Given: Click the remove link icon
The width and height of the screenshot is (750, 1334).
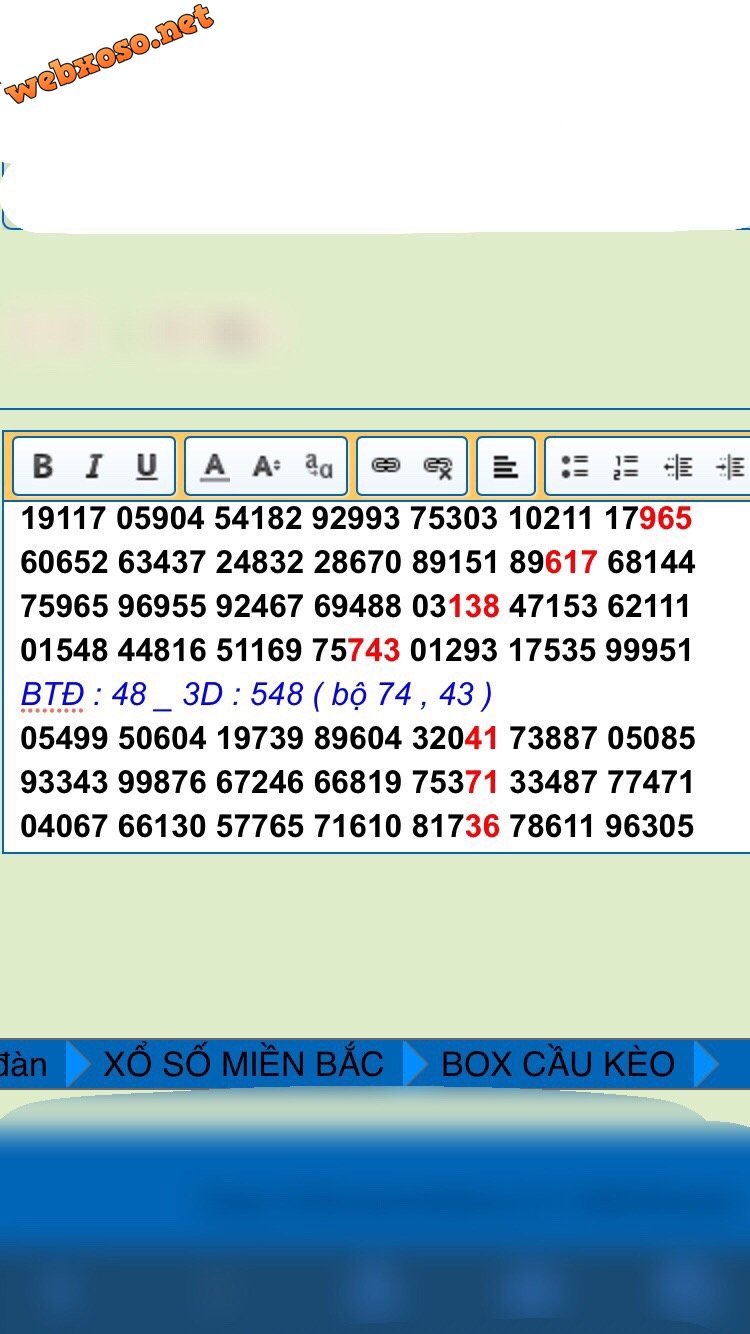Looking at the screenshot, I should (438, 466).
